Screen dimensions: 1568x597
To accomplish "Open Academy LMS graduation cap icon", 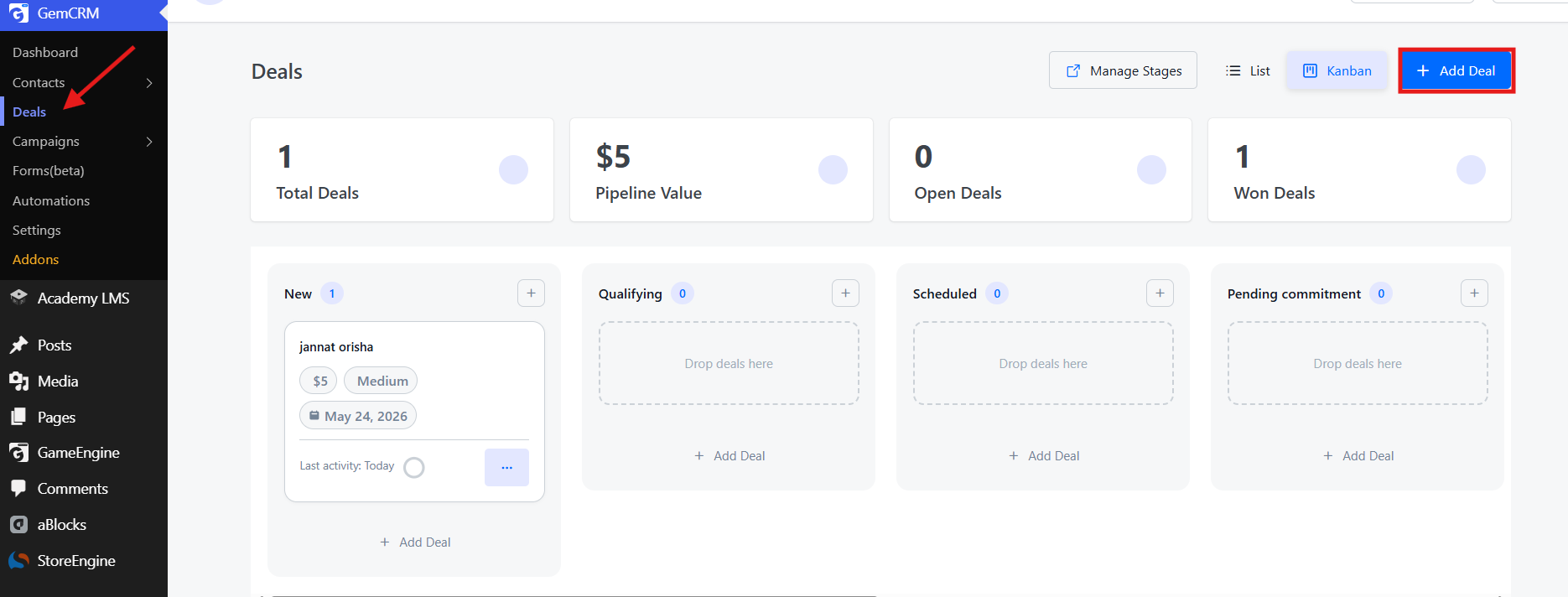I will (x=18, y=298).
